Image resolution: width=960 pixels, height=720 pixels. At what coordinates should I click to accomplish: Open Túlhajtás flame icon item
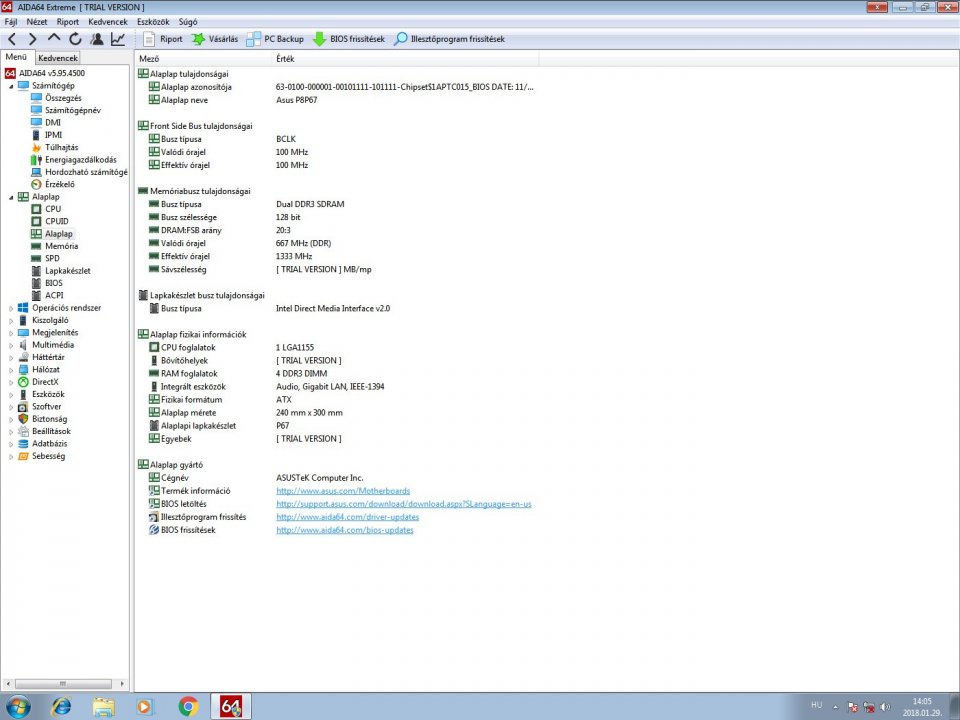(55, 148)
